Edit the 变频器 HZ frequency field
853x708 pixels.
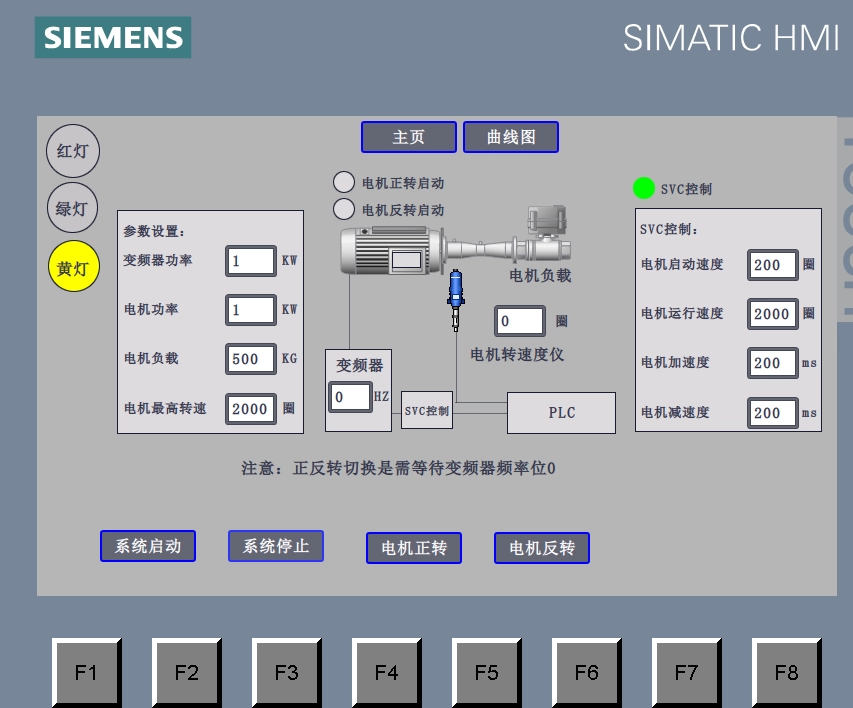tap(350, 397)
